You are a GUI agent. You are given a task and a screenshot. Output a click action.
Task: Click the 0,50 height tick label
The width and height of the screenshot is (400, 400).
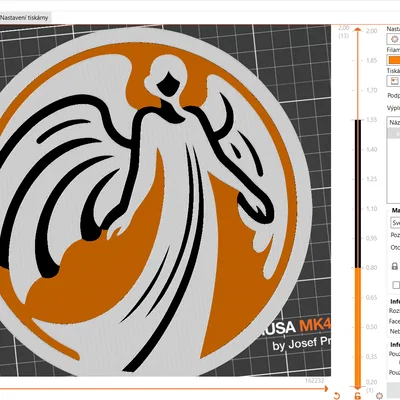coord(371,327)
